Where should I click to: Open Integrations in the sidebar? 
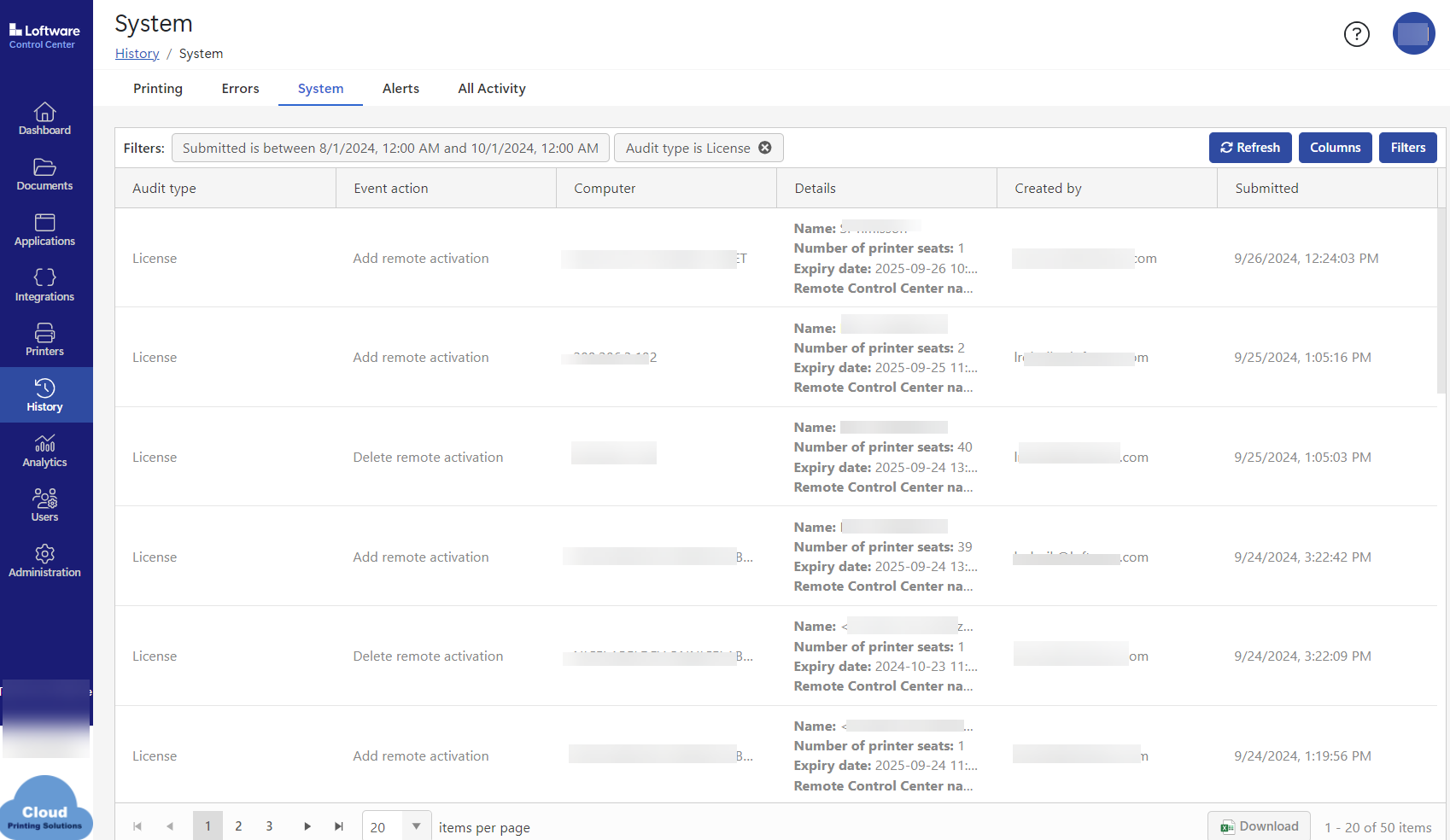point(45,286)
